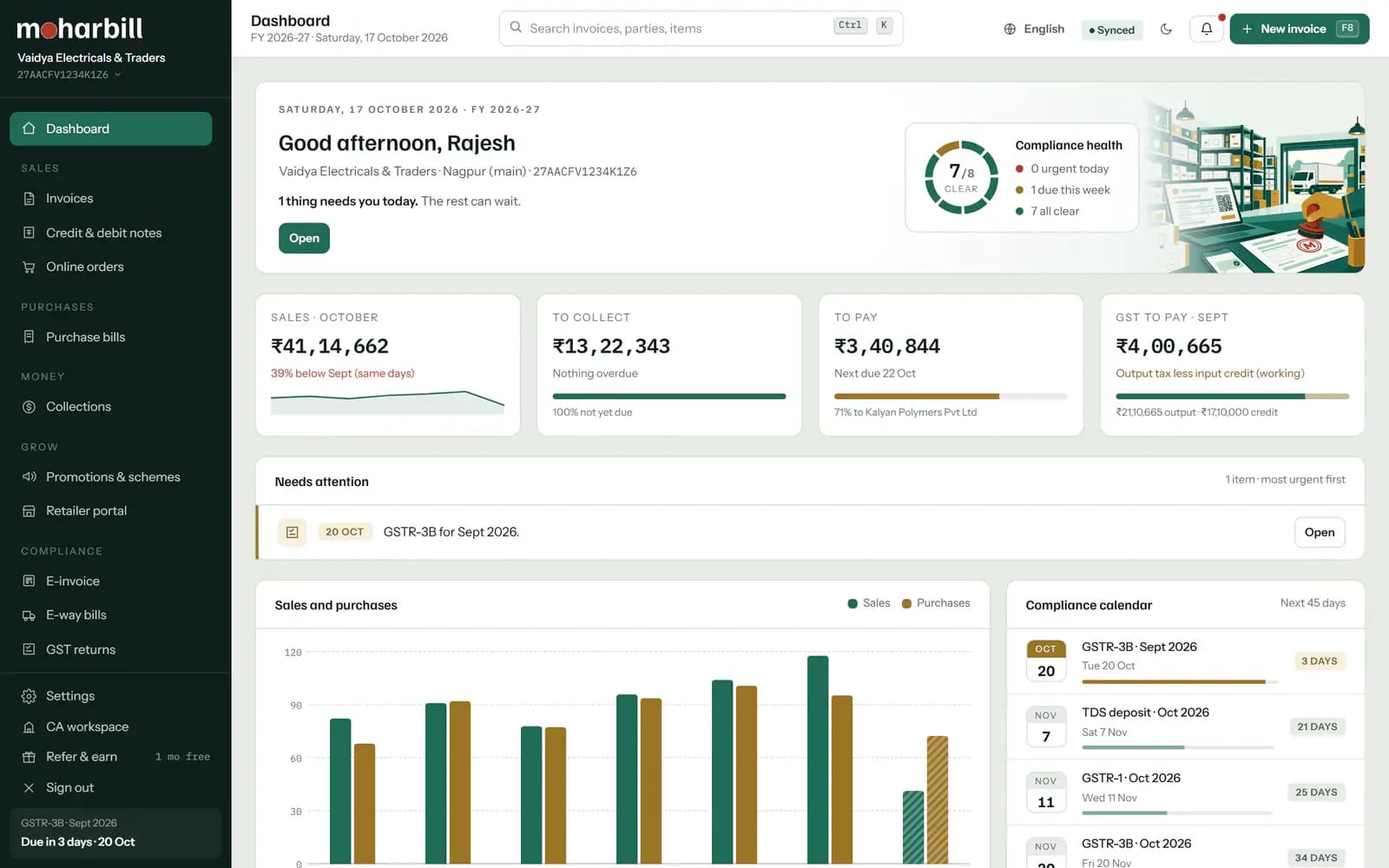
Task: Open the Compliance health 7/8 ring
Action: click(x=961, y=177)
